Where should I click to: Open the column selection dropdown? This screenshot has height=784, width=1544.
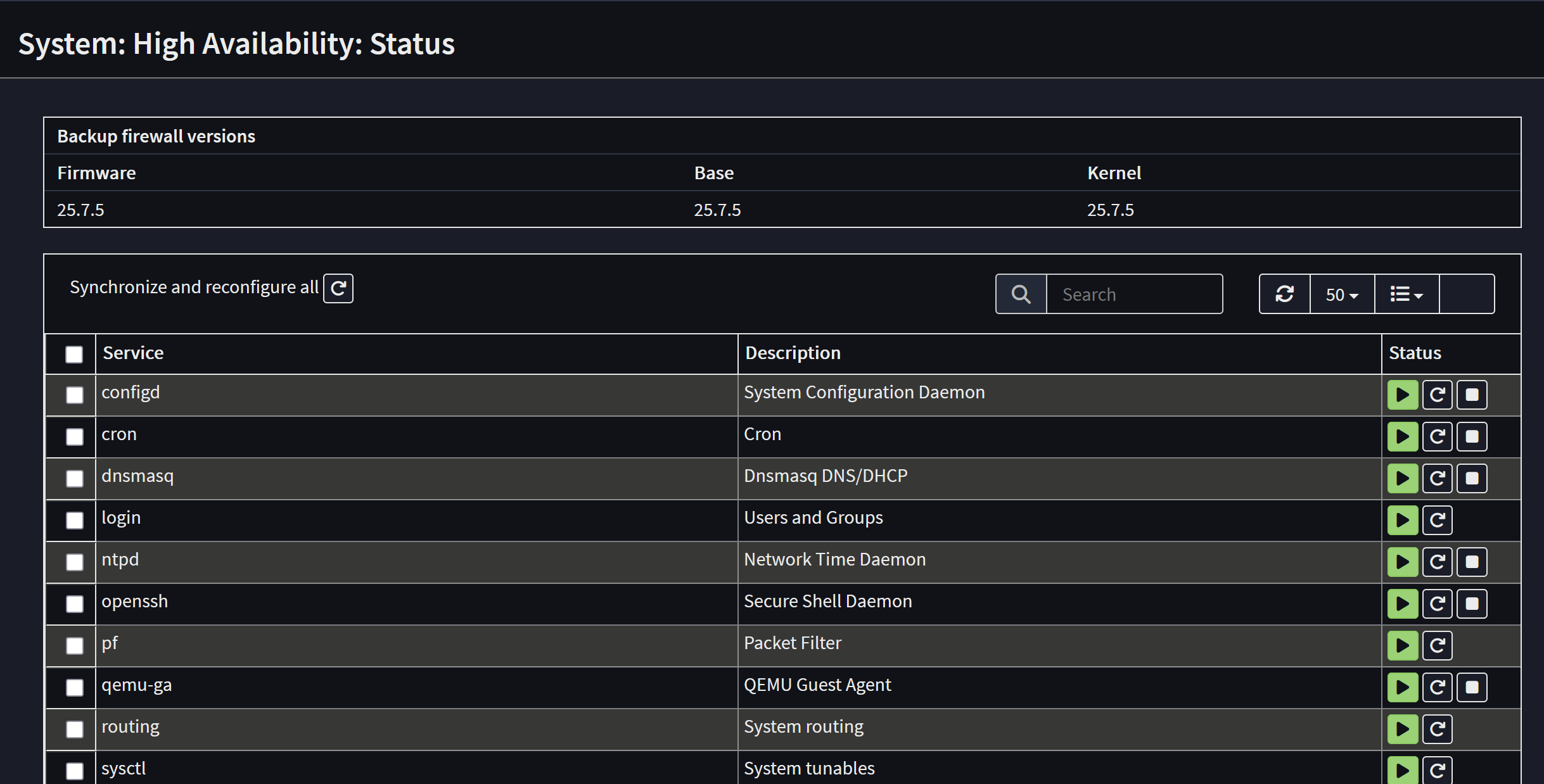pos(1405,293)
